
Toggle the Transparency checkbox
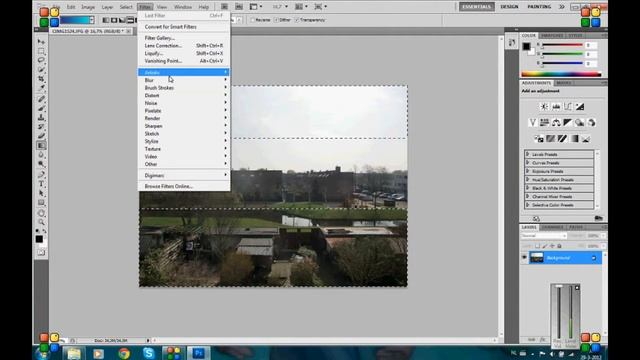click(x=297, y=20)
